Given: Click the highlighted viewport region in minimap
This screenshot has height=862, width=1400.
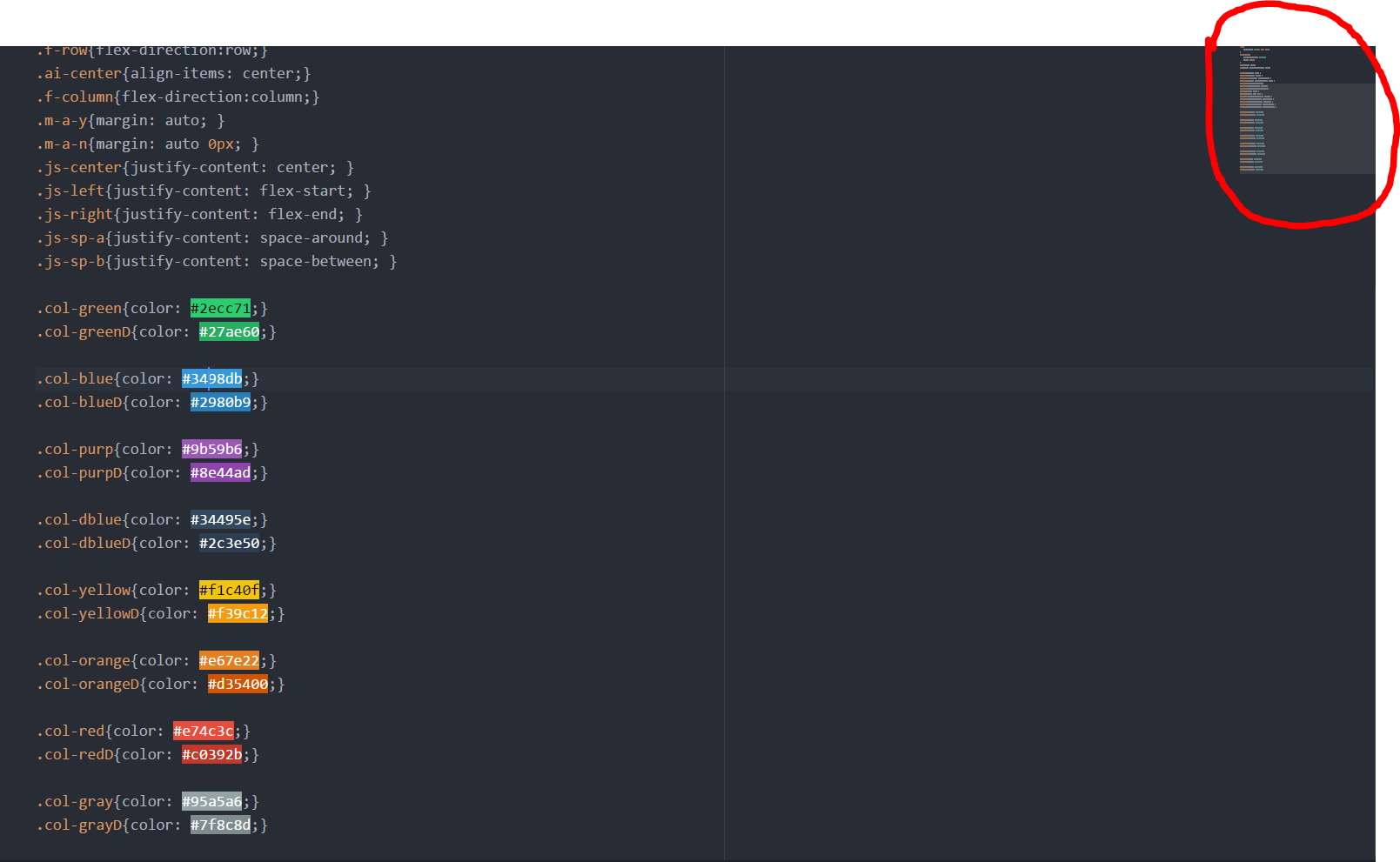Looking at the screenshot, I should tap(1306, 129).
